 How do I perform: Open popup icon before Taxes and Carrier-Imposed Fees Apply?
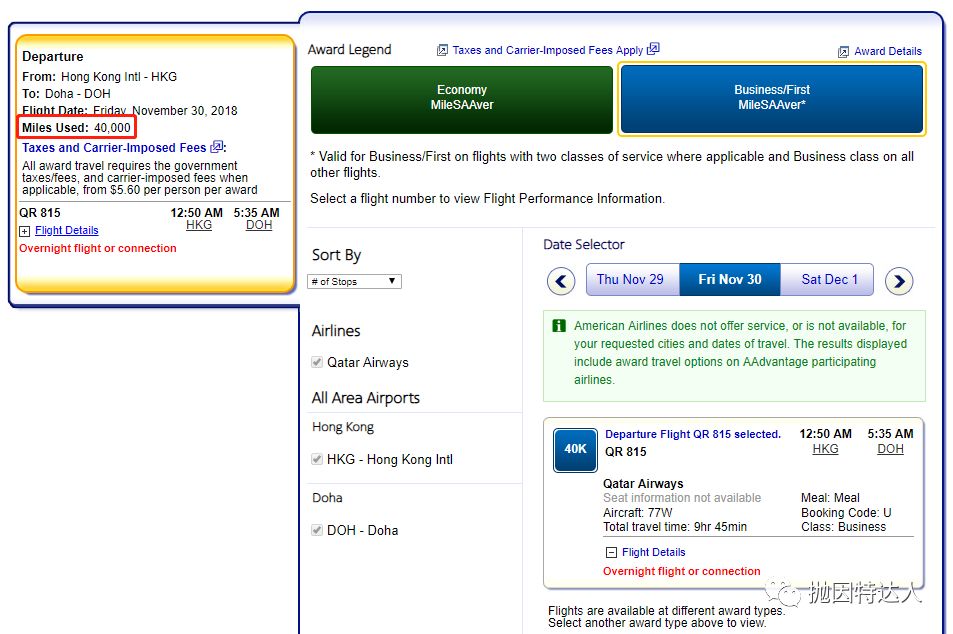[442, 50]
